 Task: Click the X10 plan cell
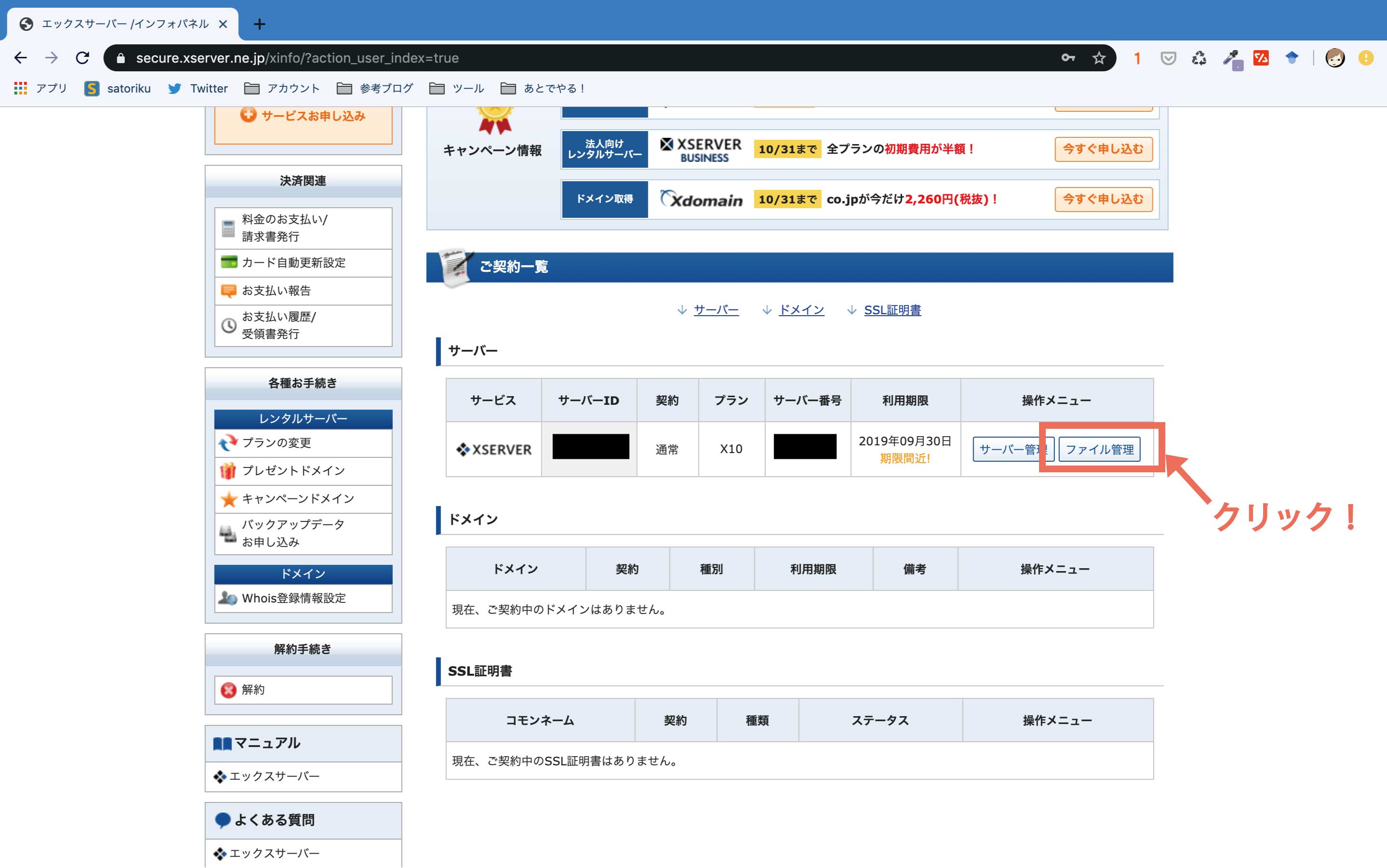[731, 449]
